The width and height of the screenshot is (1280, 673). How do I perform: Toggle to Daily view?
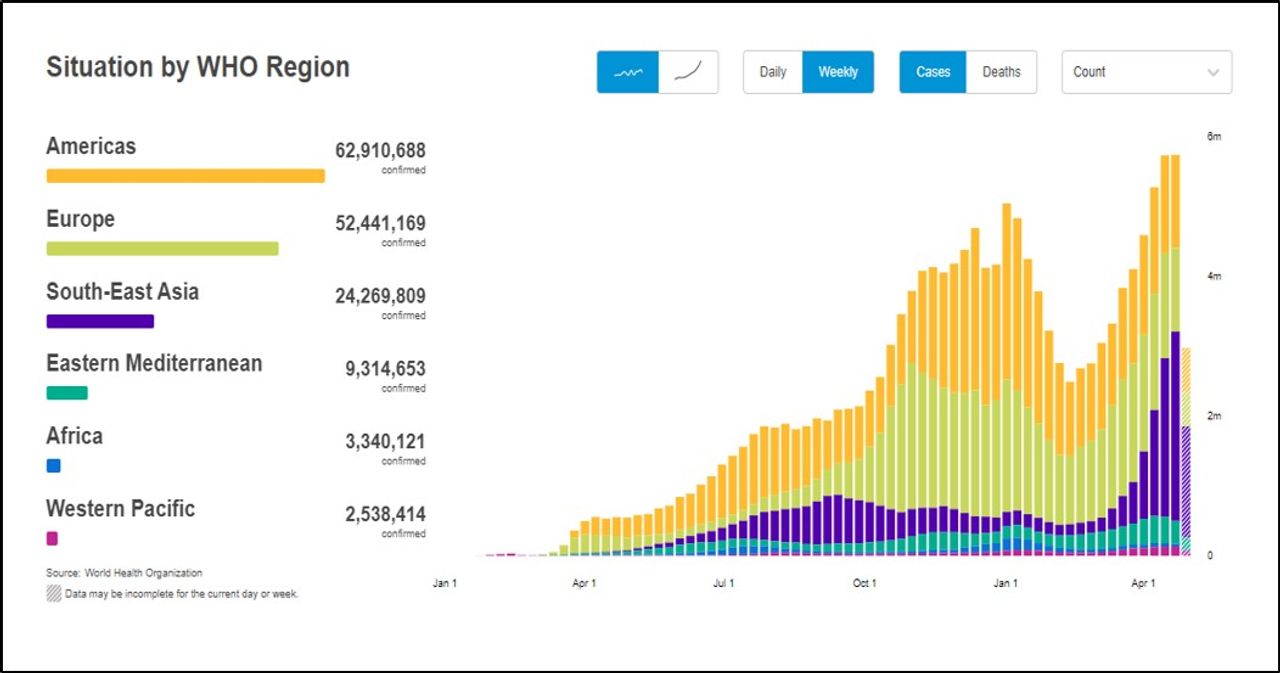click(773, 72)
